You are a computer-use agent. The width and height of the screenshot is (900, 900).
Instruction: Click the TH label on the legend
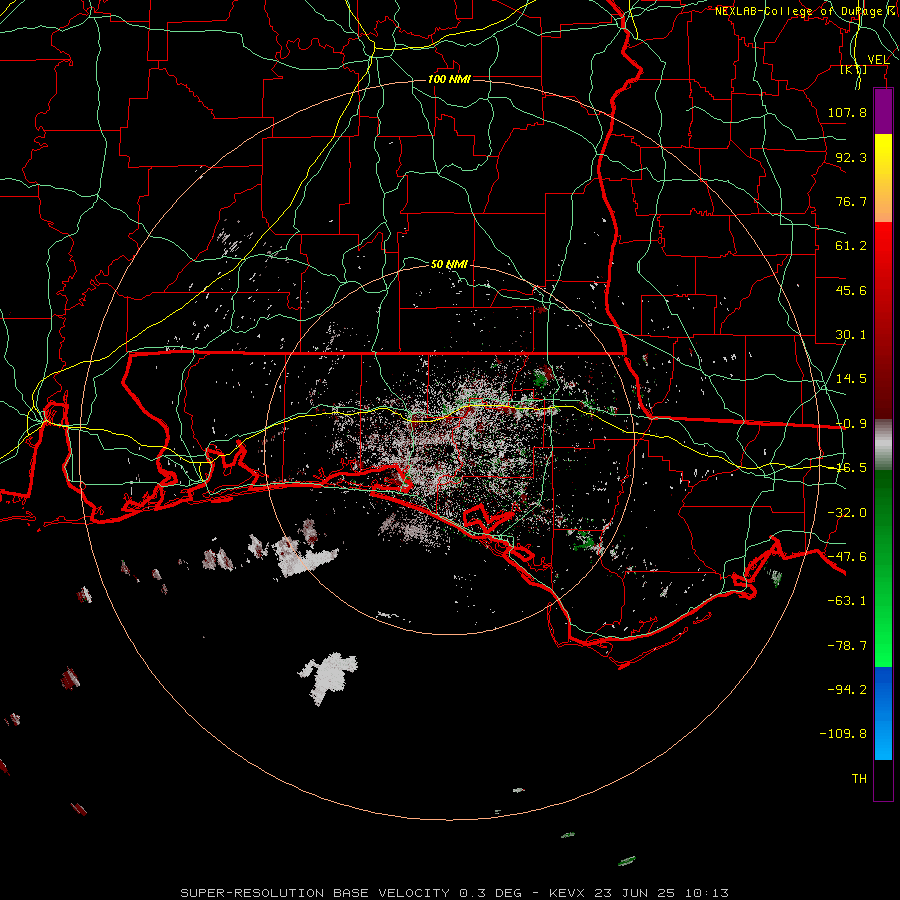[859, 779]
